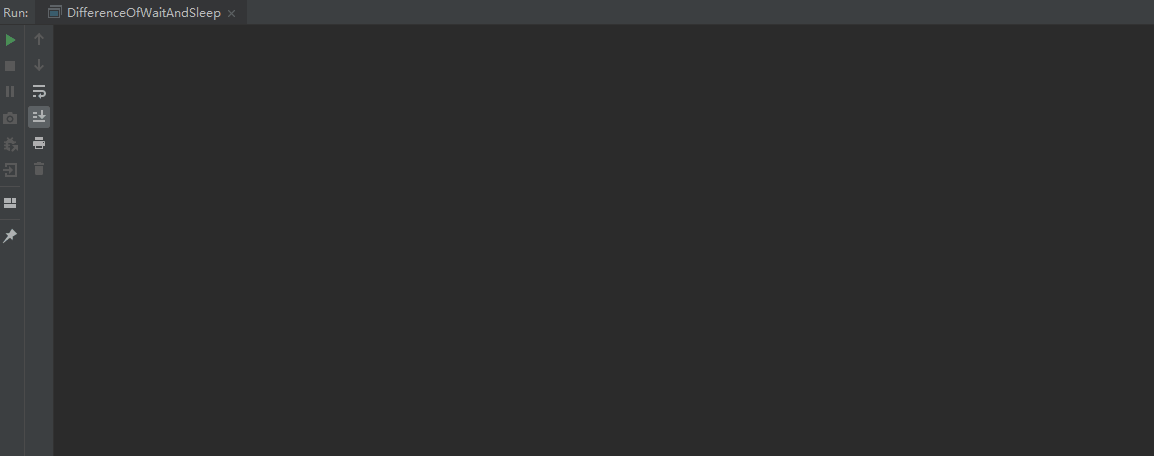Select the DifferenceOfWaitAndSleep run tab
This screenshot has height=456, width=1154.
pos(144,13)
